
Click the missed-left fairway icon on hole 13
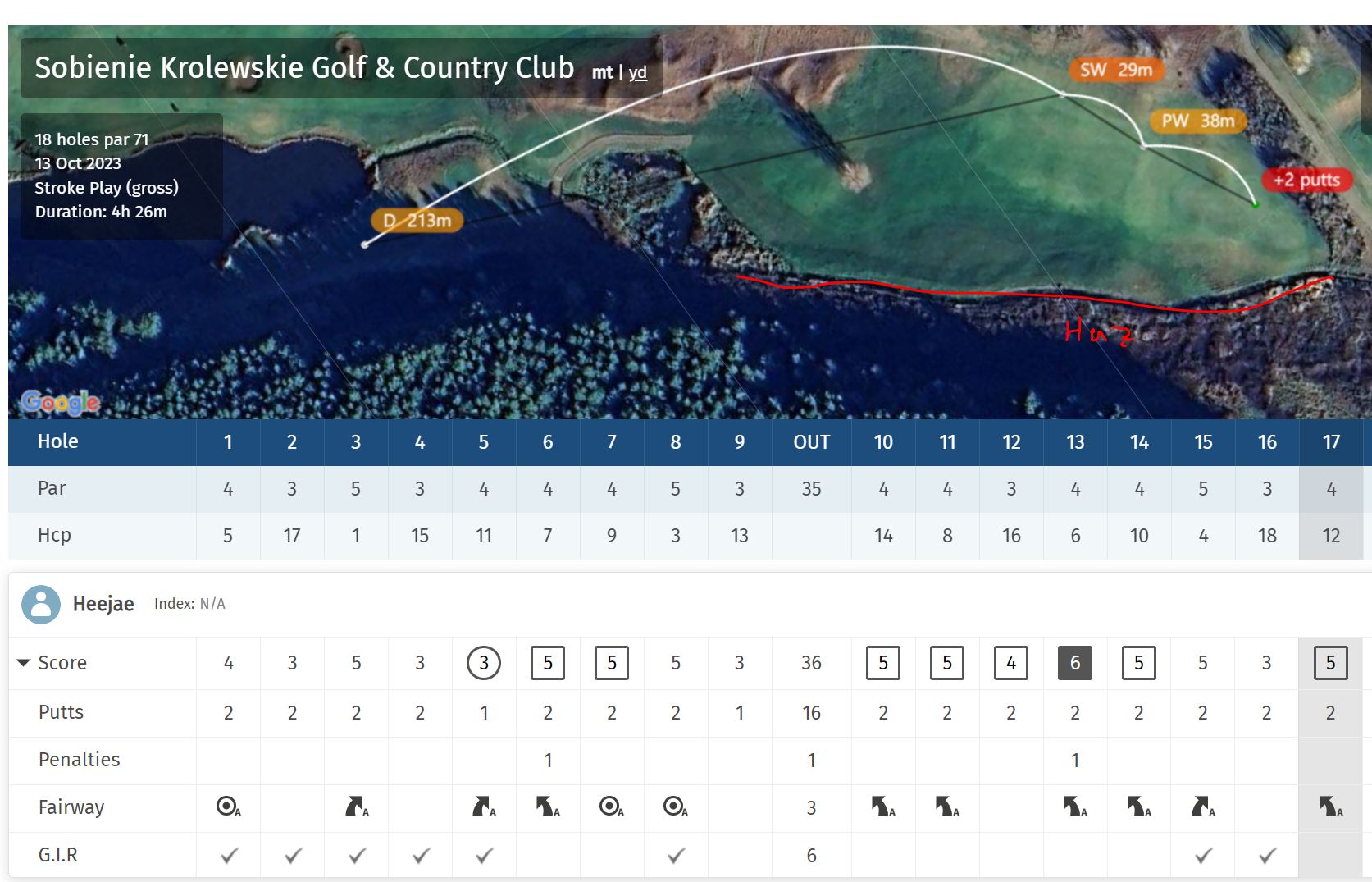point(1074,807)
